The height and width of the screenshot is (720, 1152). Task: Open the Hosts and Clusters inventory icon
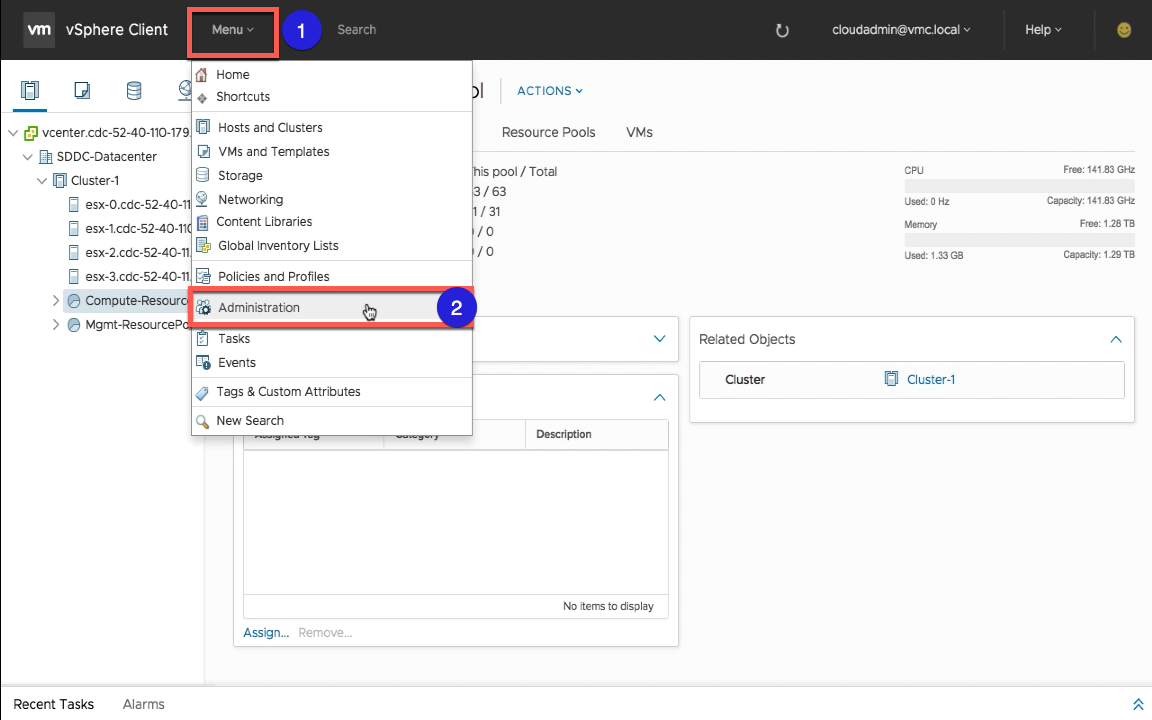click(30, 91)
